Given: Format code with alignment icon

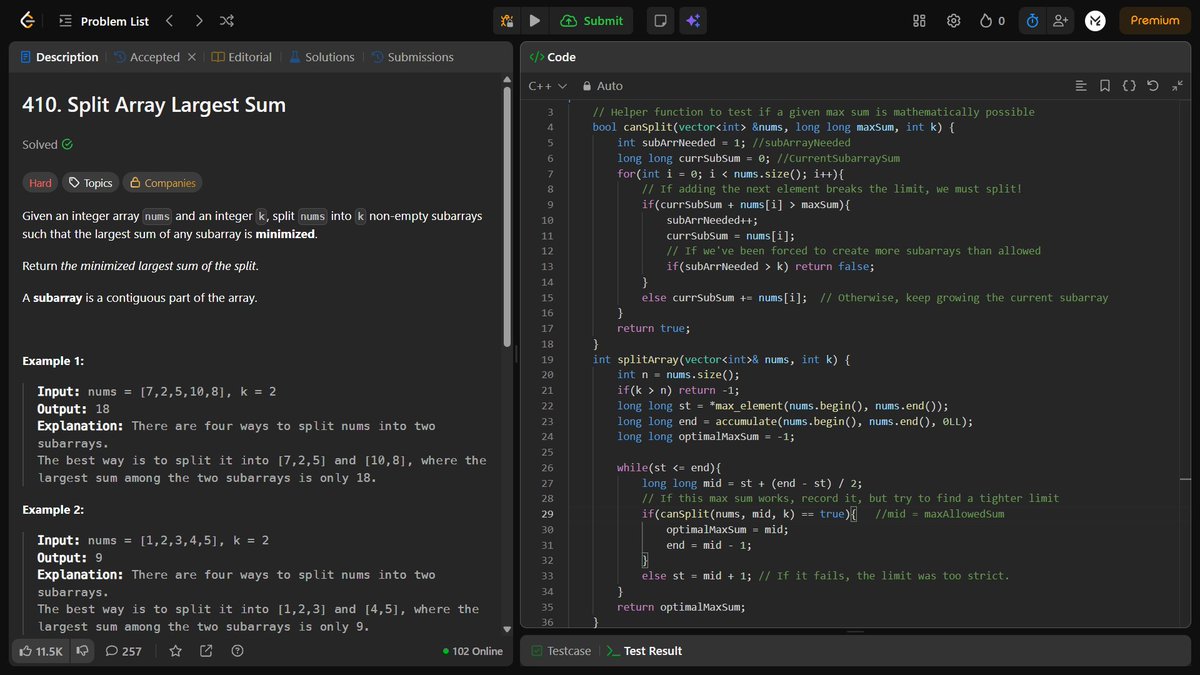Looking at the screenshot, I should click(1080, 86).
